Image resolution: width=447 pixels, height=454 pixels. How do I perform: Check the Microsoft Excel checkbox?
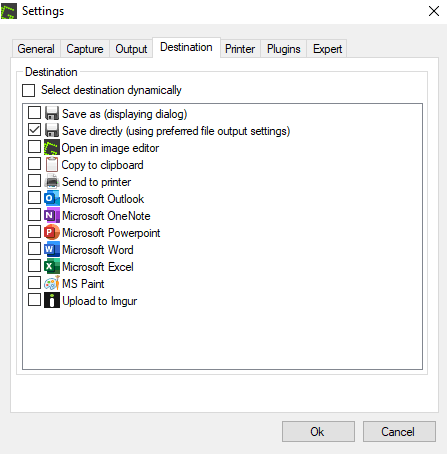(34, 266)
